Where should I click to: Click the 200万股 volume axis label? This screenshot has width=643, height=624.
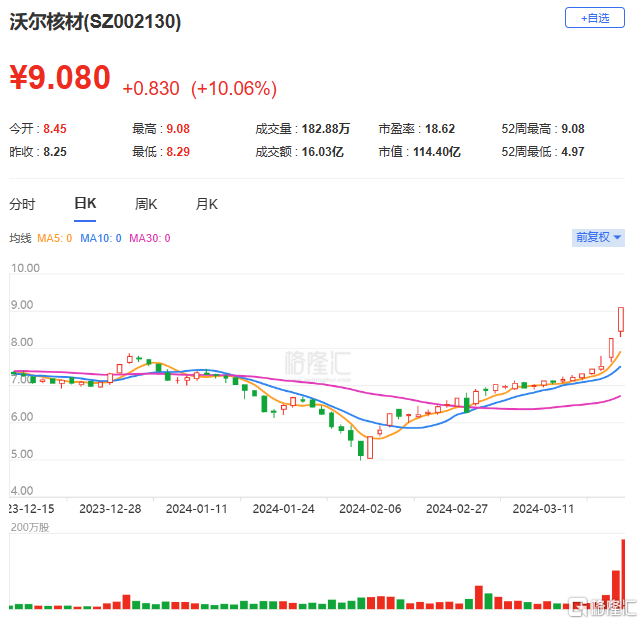[30, 527]
